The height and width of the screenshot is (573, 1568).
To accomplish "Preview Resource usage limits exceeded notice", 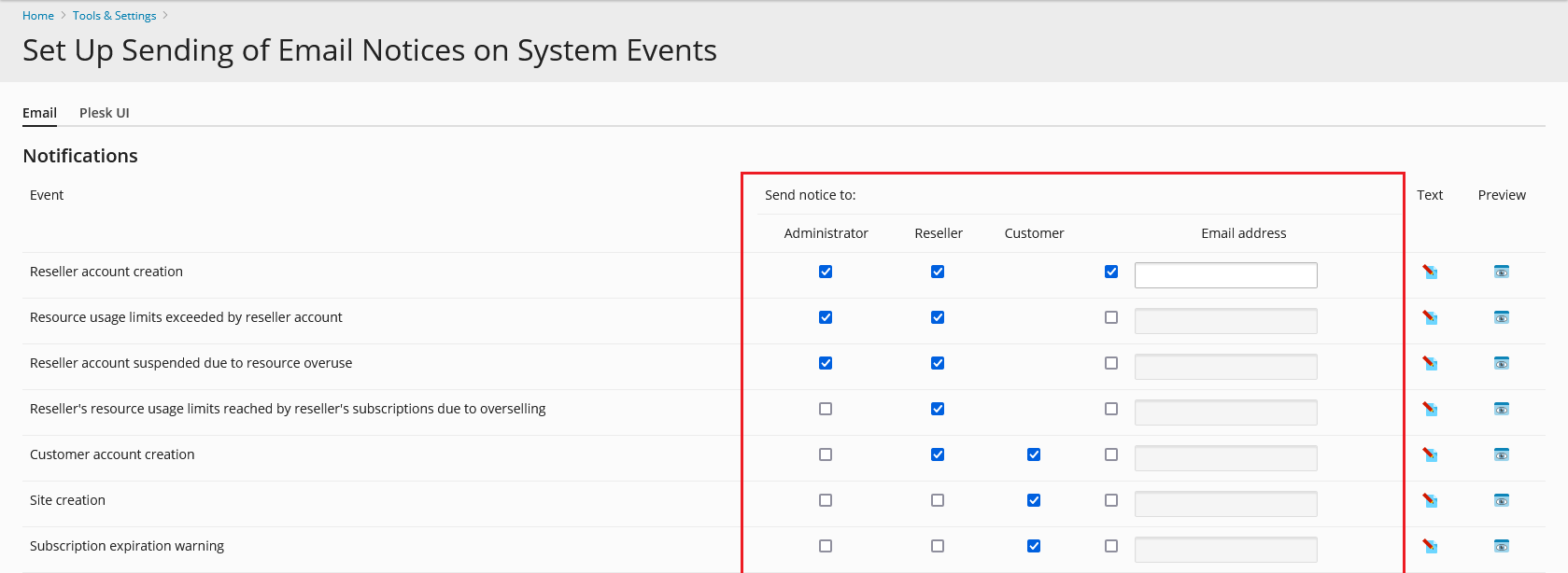I will [1501, 317].
